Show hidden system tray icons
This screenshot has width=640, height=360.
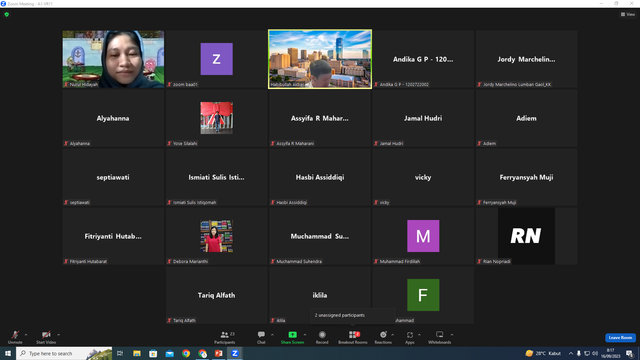point(571,353)
